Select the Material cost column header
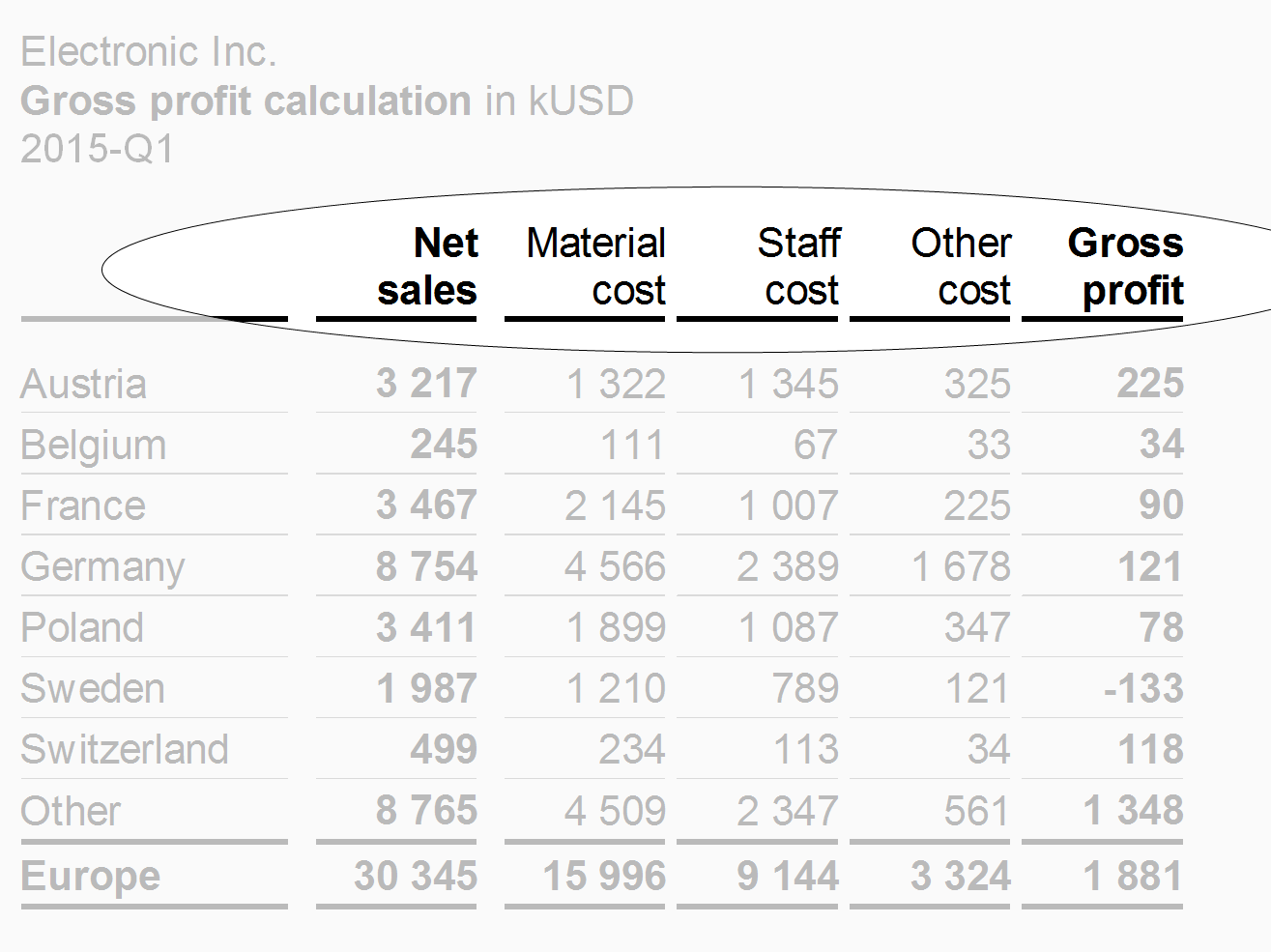 pos(595,267)
